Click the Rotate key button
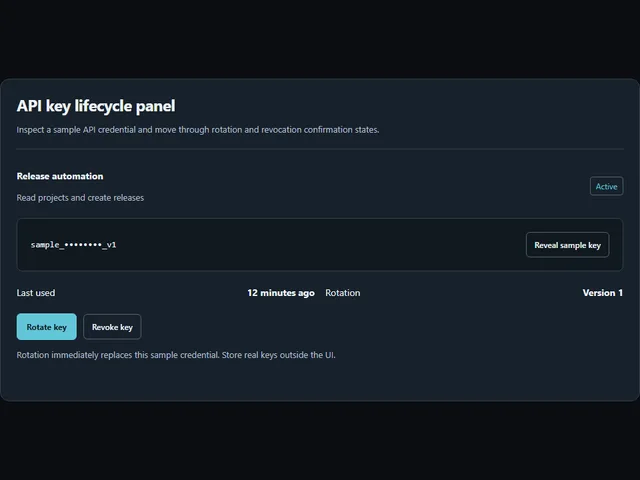Viewport: 640px width, 480px height. tap(47, 327)
